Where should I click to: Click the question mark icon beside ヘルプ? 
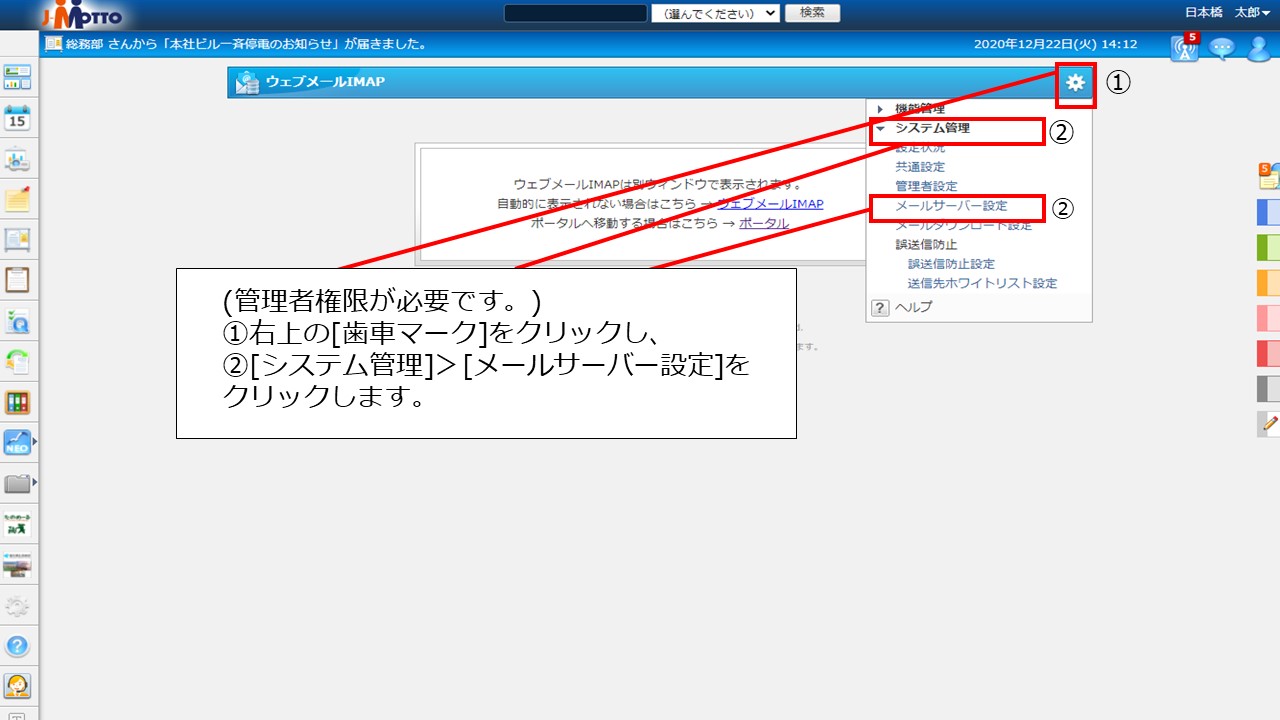(x=880, y=308)
